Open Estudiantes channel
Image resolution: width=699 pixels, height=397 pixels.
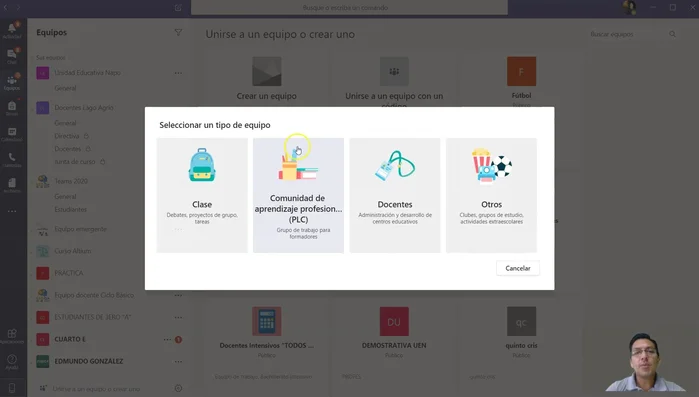70,209
